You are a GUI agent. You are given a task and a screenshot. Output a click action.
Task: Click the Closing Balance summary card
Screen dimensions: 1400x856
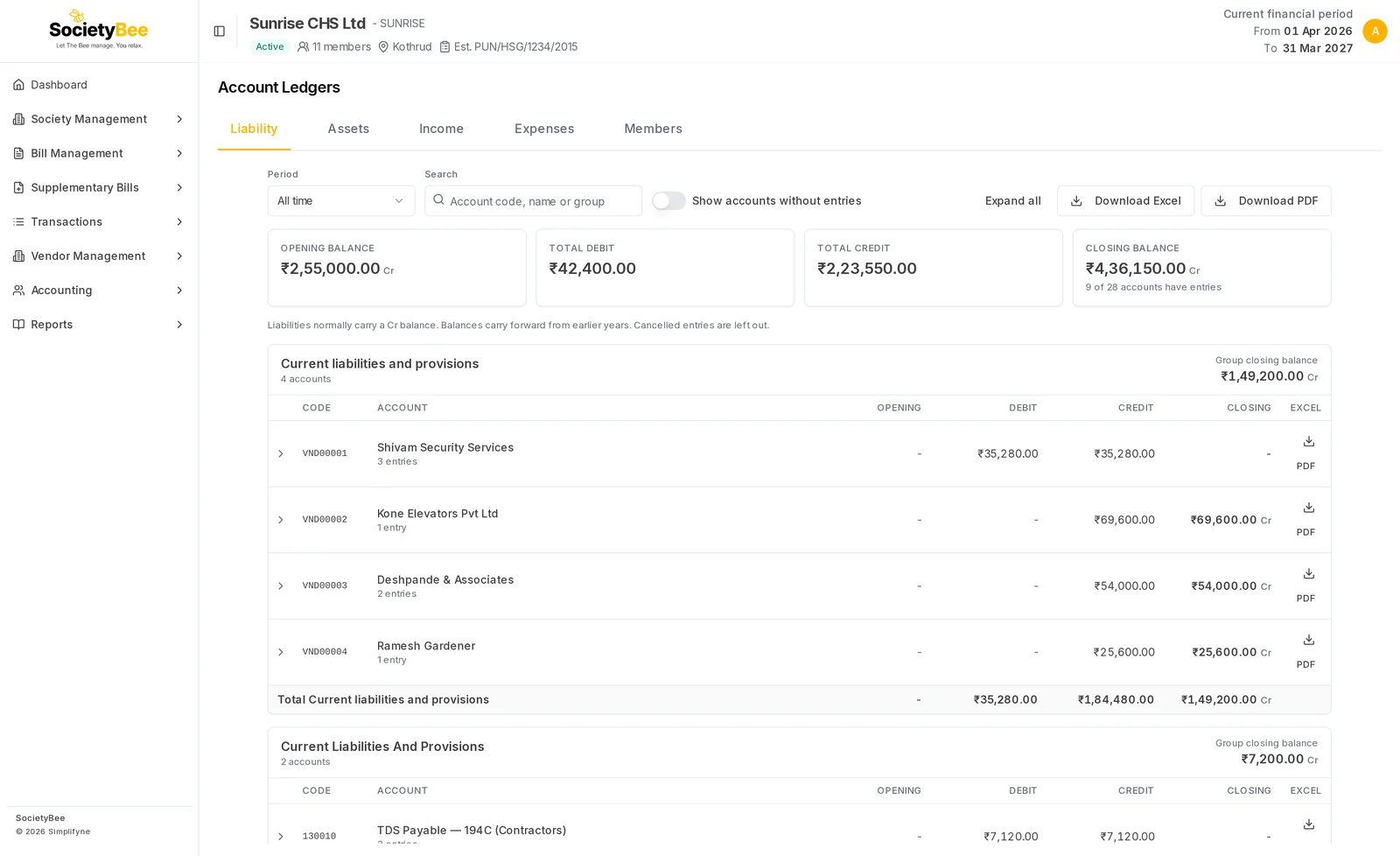[x=1201, y=268]
